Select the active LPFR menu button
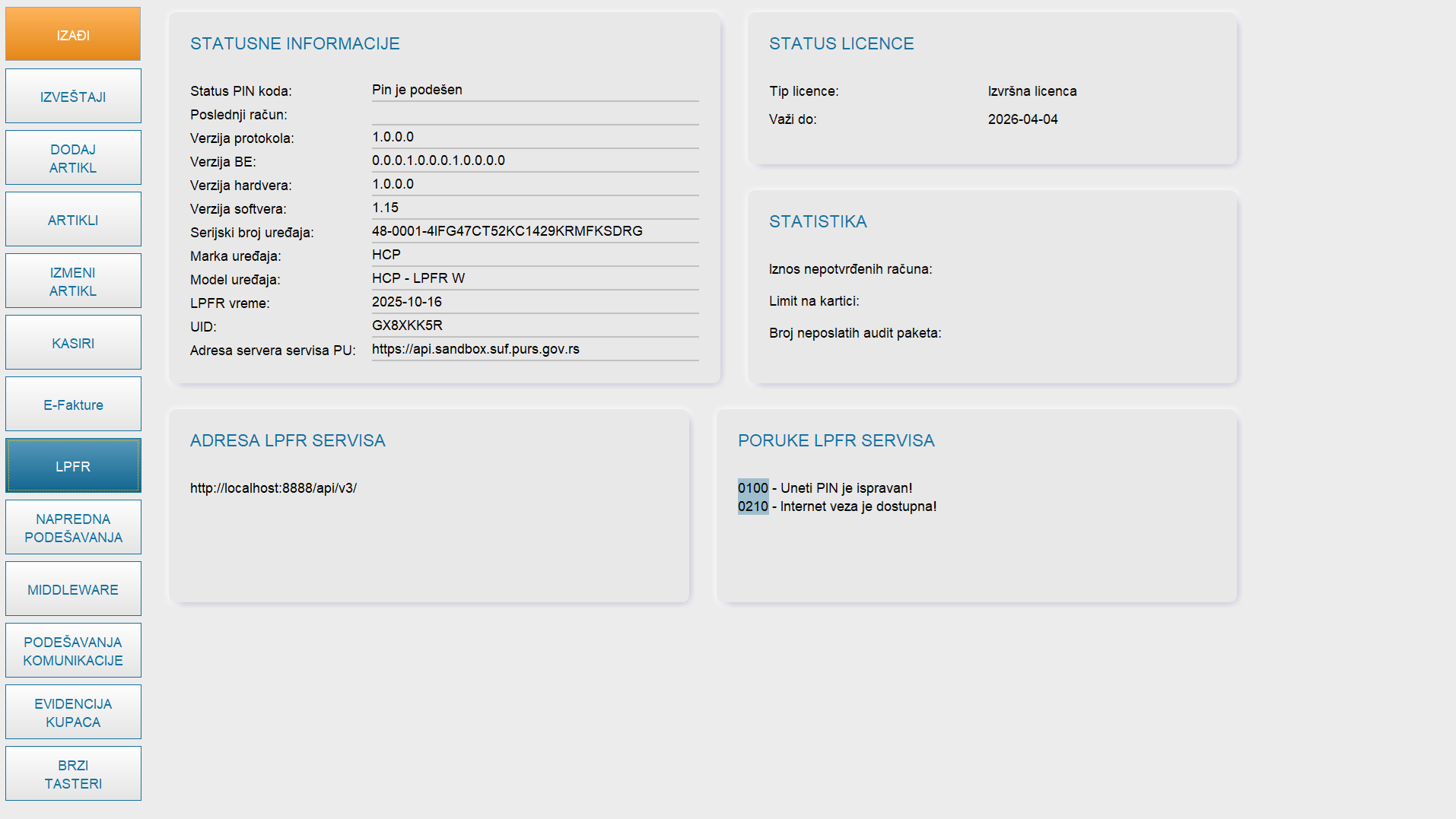 73,465
